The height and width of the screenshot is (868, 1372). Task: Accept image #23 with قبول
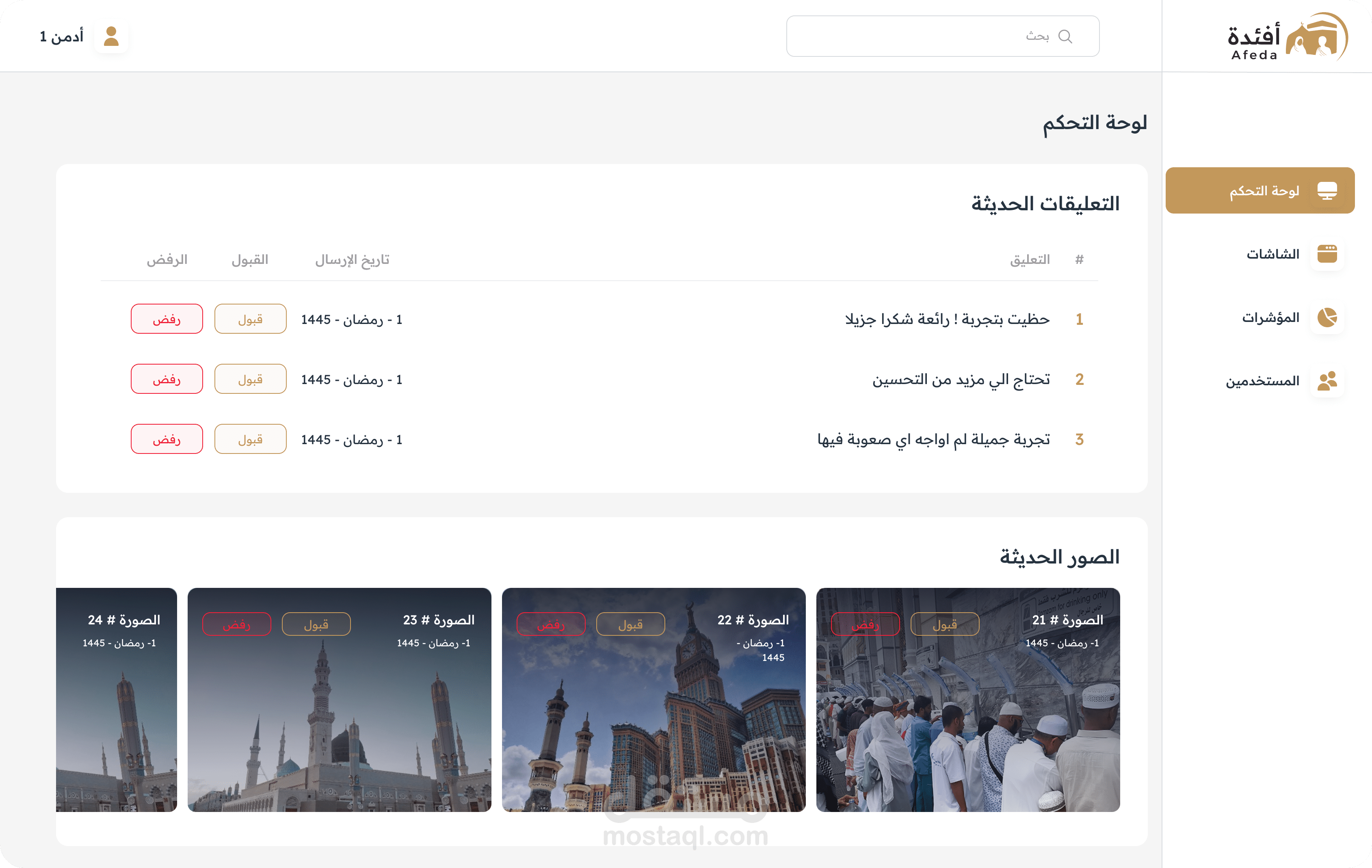coord(316,624)
